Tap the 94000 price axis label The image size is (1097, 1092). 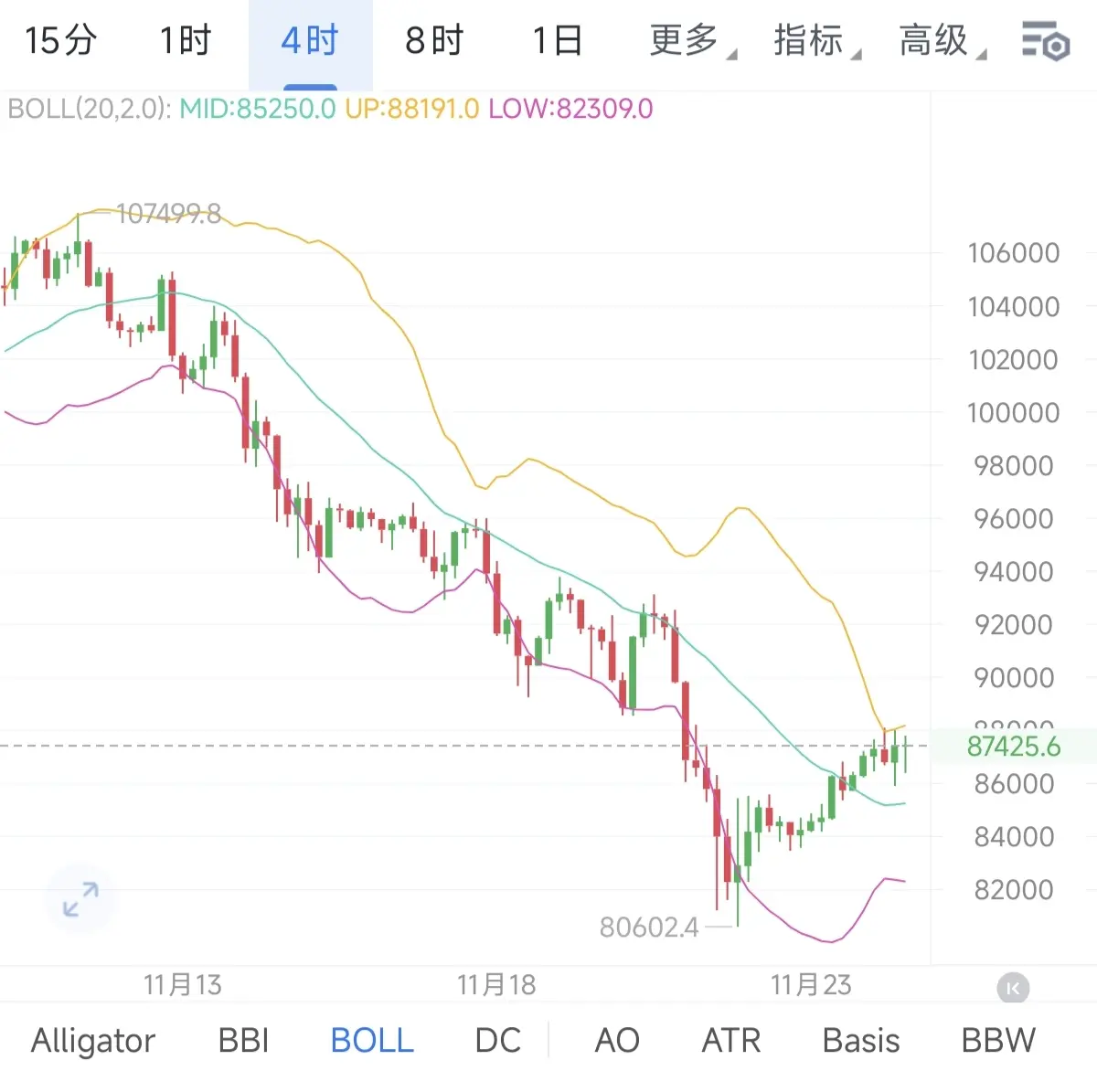[1014, 572]
